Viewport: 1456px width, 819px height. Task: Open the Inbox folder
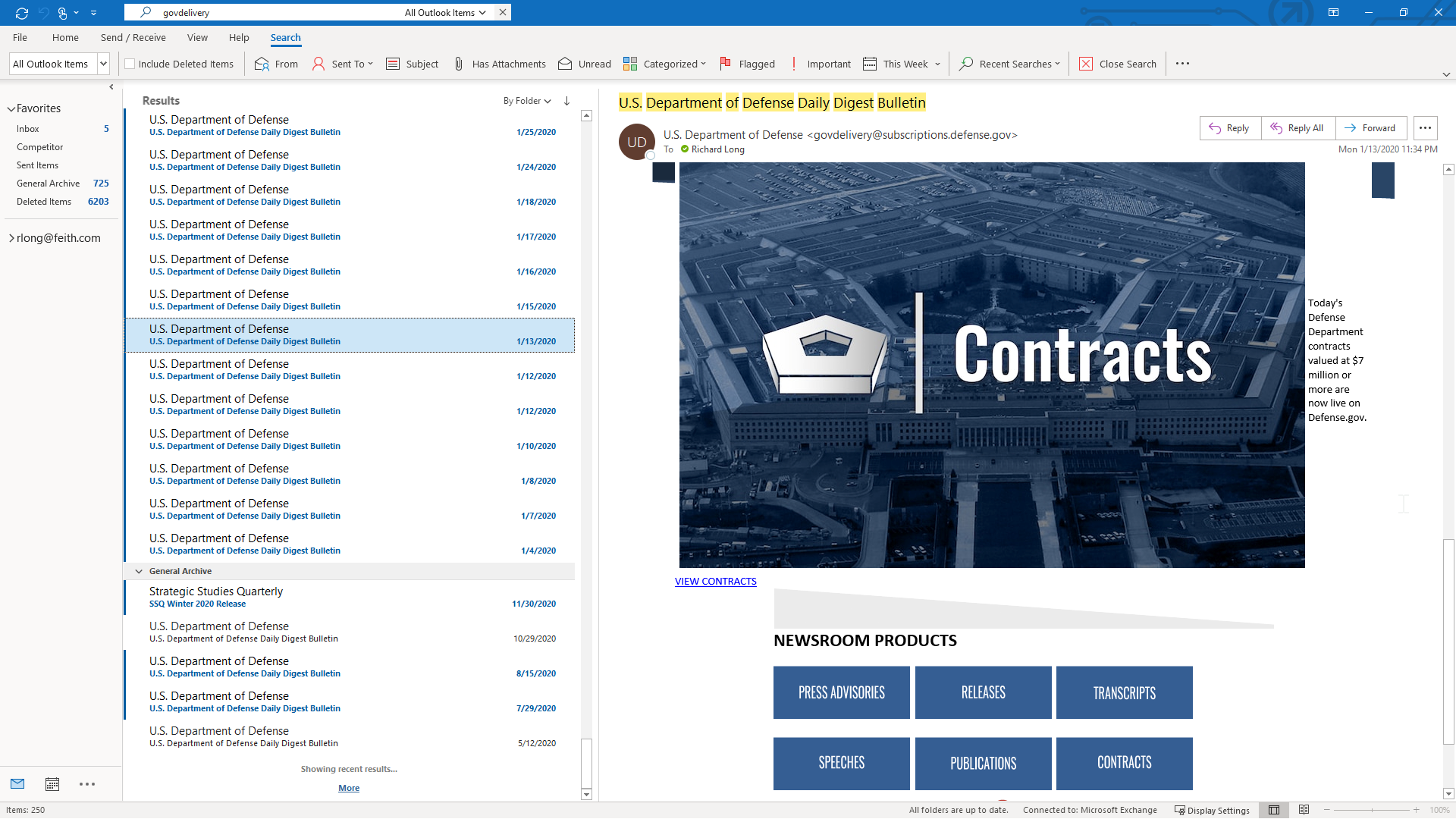[28, 129]
